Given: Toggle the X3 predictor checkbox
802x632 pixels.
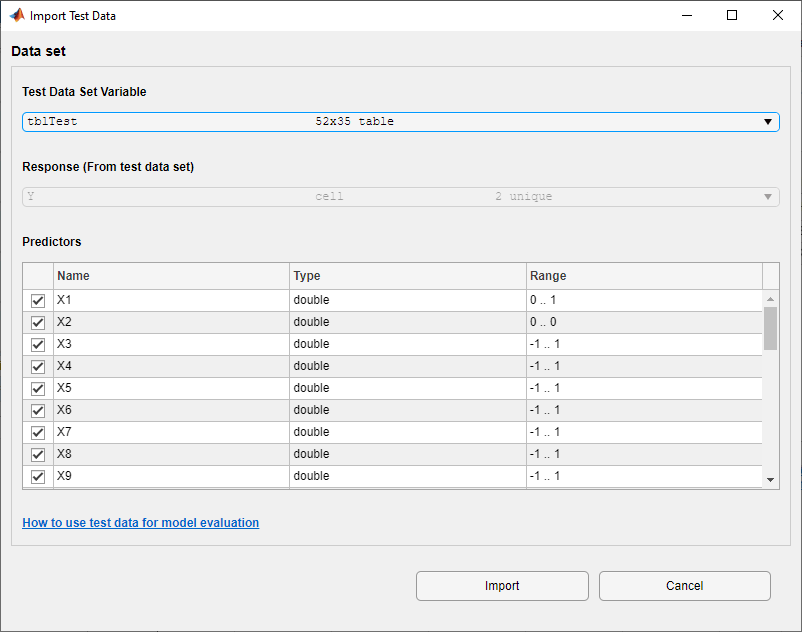Looking at the screenshot, I should [x=37, y=344].
